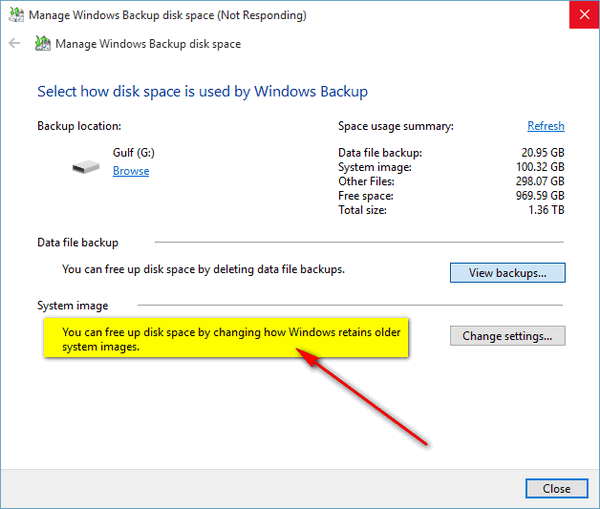Click the 'Backup location:' label

pos(79,126)
